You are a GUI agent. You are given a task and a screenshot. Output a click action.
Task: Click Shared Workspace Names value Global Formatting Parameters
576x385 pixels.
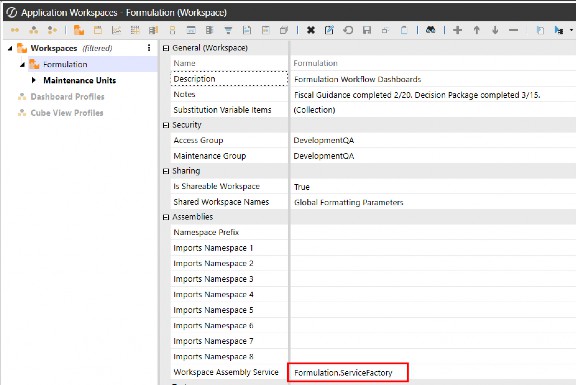433,202
